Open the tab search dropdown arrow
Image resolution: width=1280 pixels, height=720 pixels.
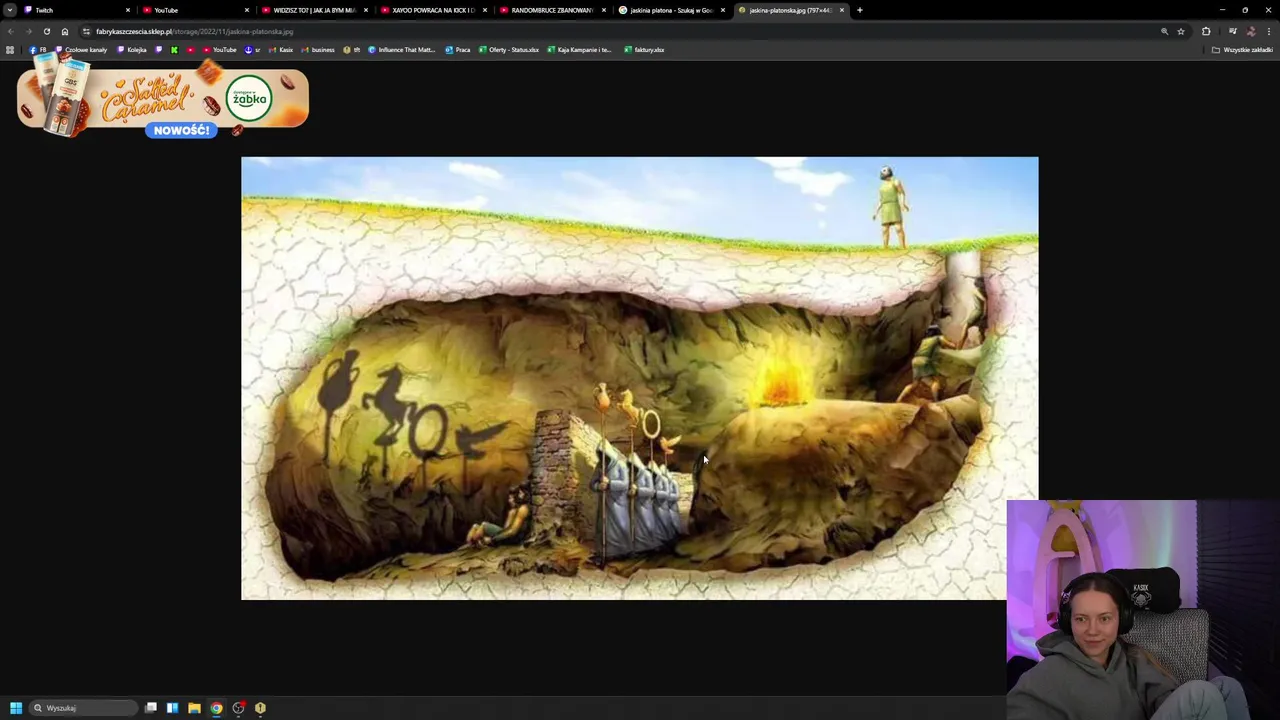[10, 10]
